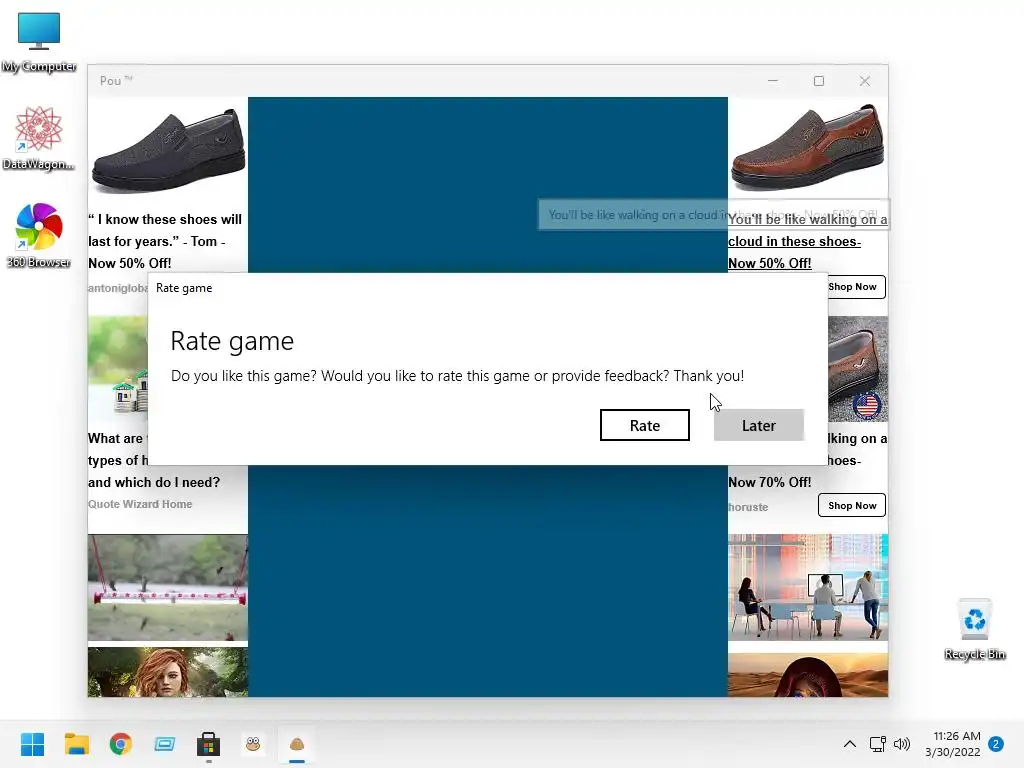Launch 360 Browser from desktop
The image size is (1024, 768).
coord(39,236)
